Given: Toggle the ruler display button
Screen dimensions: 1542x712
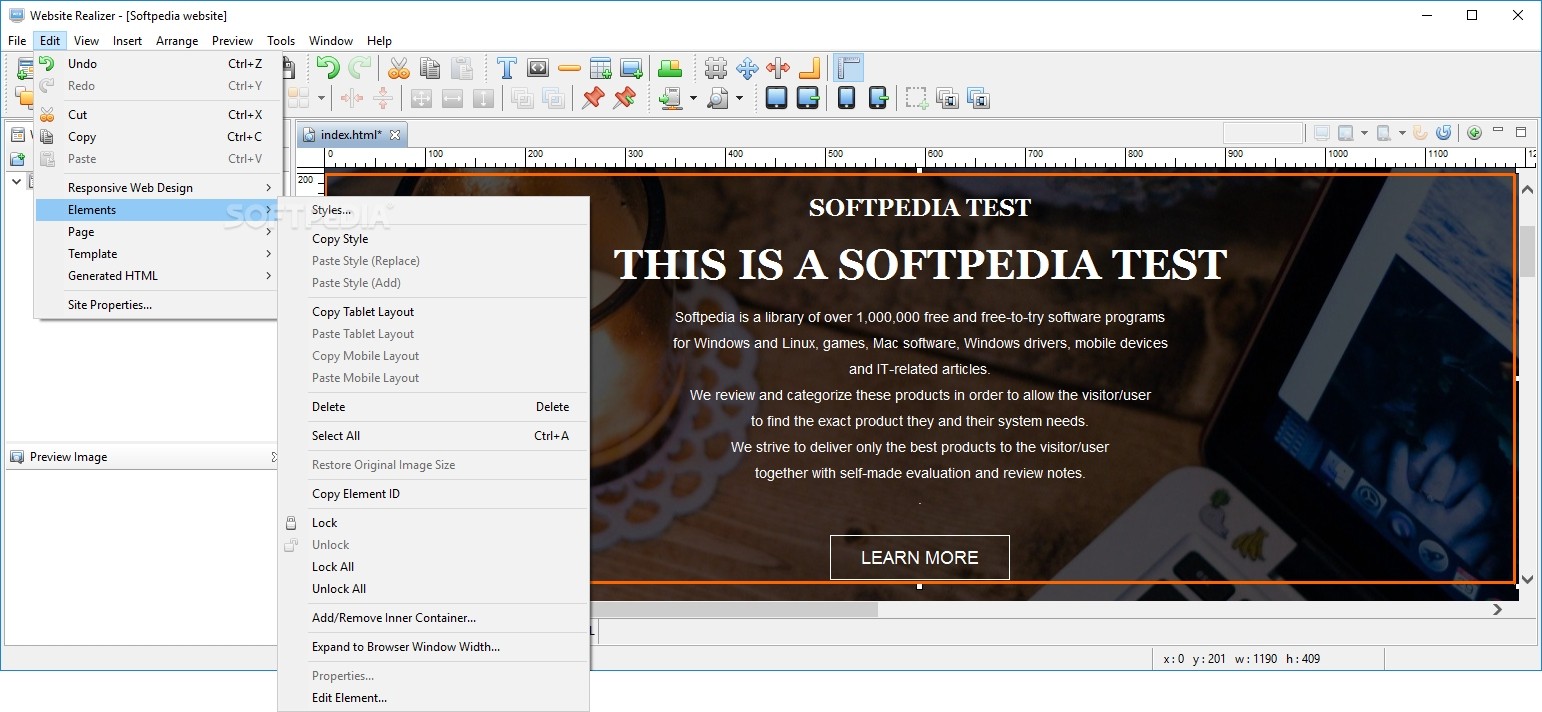Looking at the screenshot, I should click(848, 68).
